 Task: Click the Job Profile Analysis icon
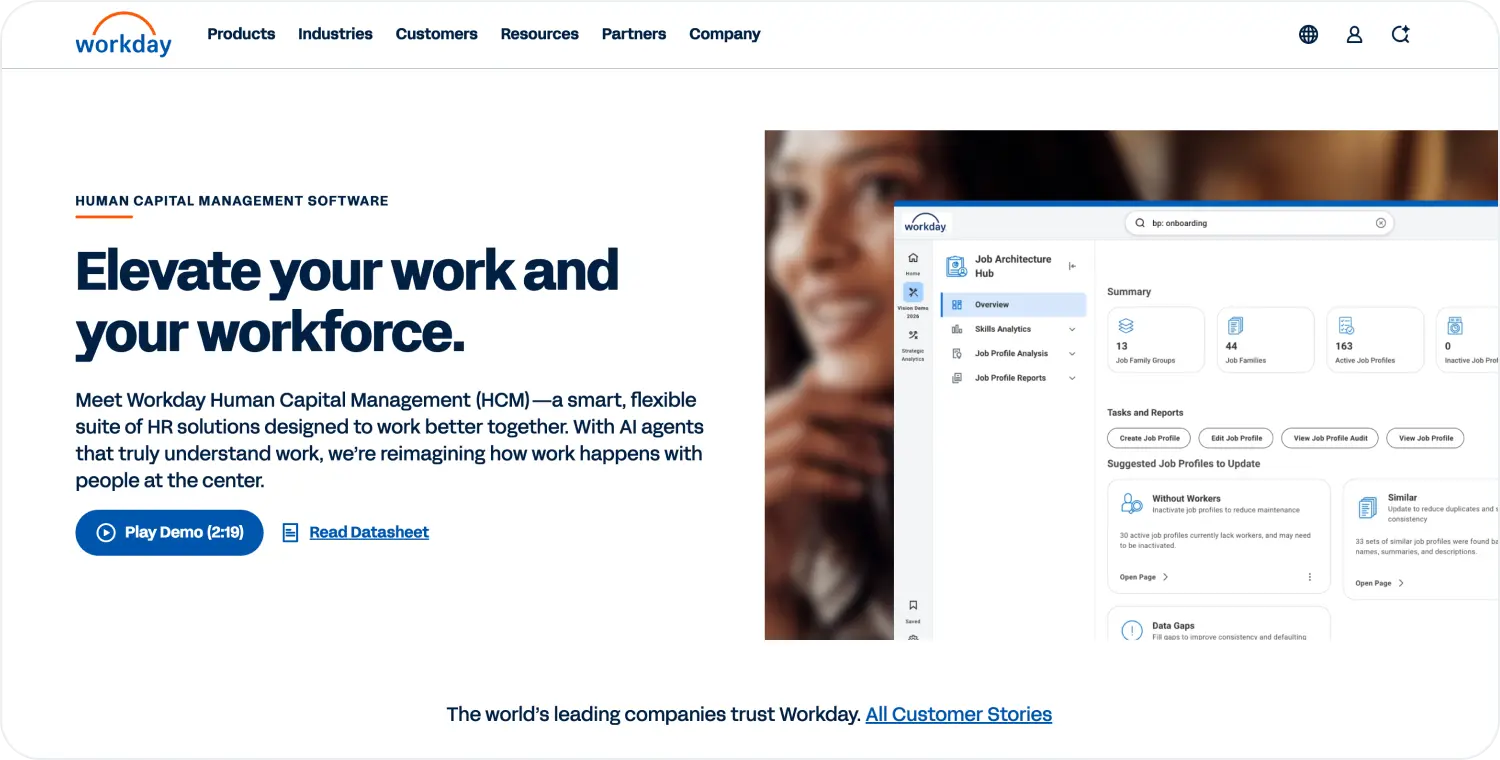(957, 353)
